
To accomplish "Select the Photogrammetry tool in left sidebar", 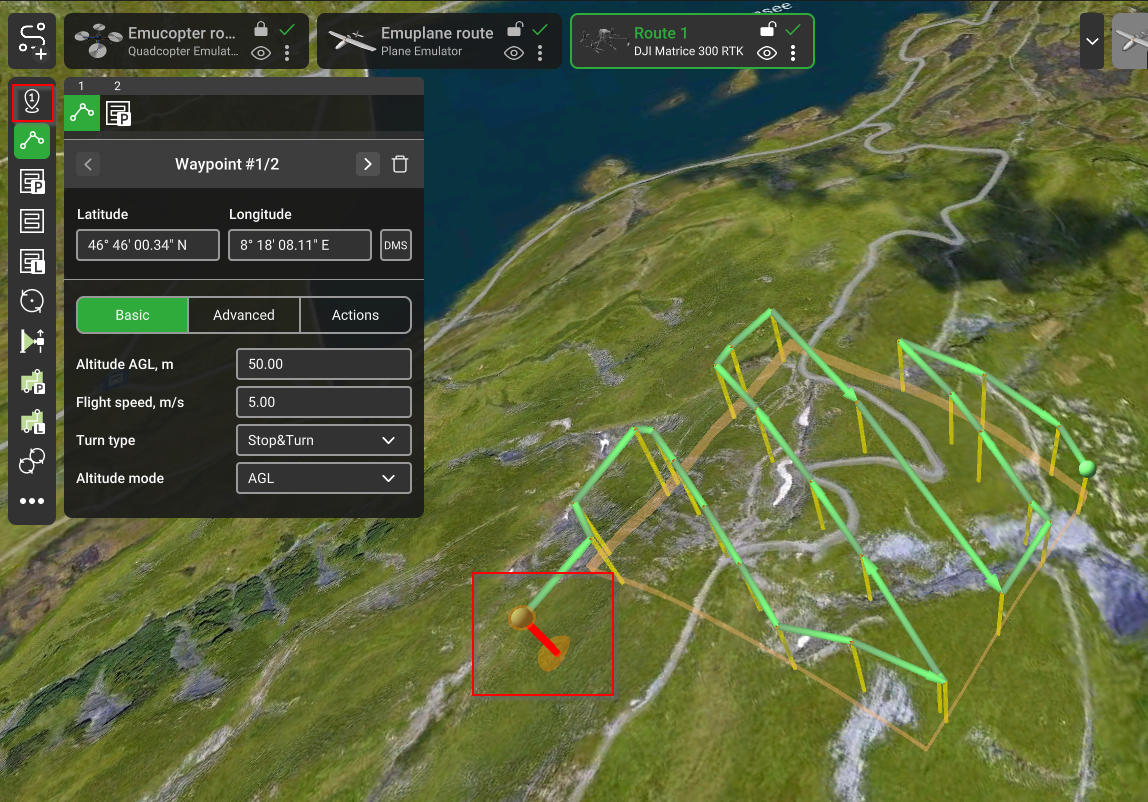I will (x=32, y=182).
